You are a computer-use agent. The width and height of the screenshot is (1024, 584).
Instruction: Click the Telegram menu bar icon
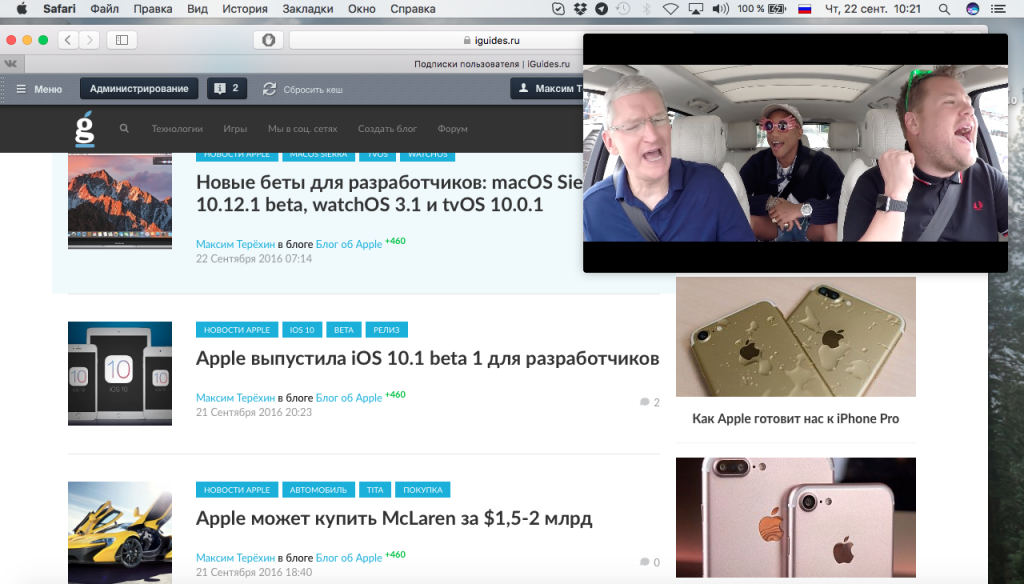(601, 8)
